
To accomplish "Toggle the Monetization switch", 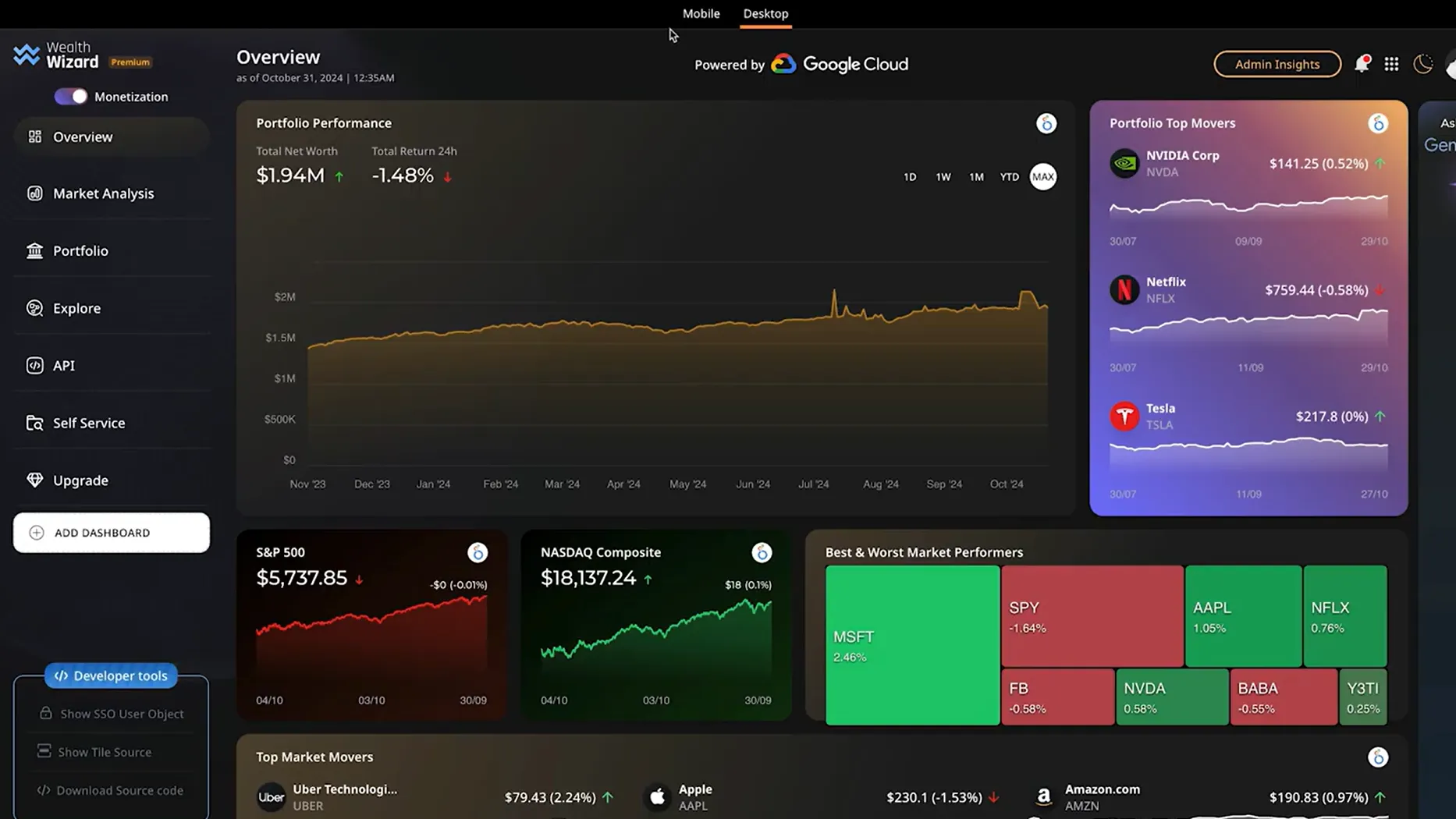I will click(x=70, y=96).
